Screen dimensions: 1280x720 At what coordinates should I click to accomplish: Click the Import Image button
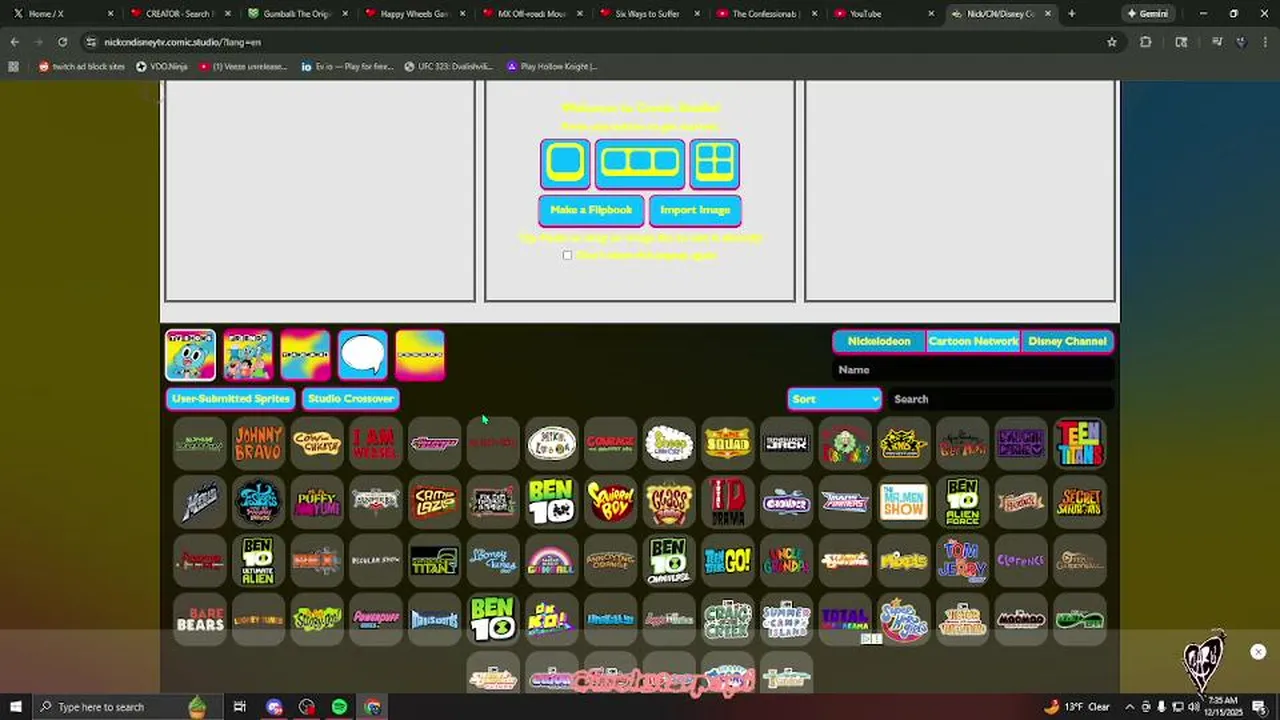click(x=695, y=210)
